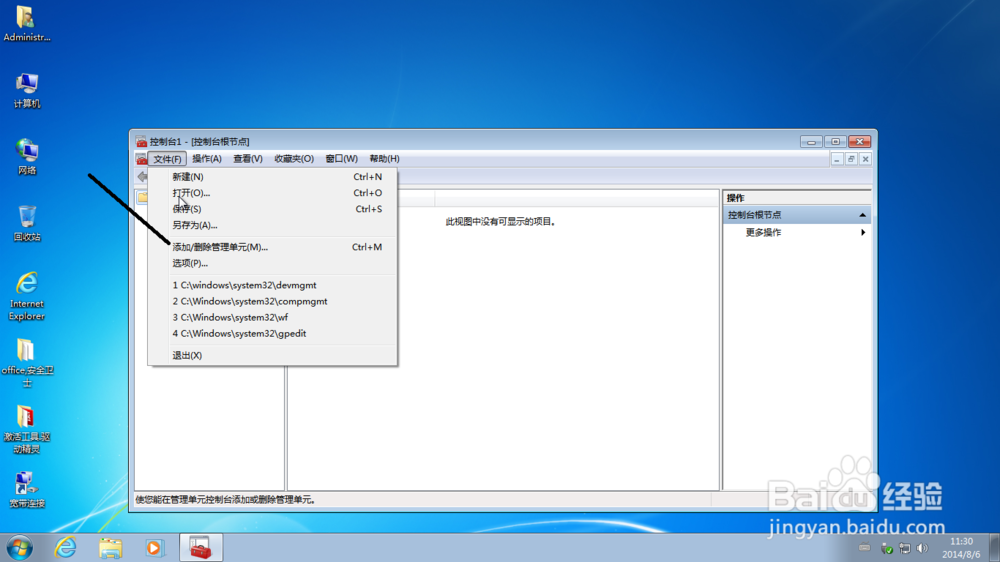Minimize the inner console child window
Image resolution: width=1000 pixels, height=562 pixels.
coord(837,159)
